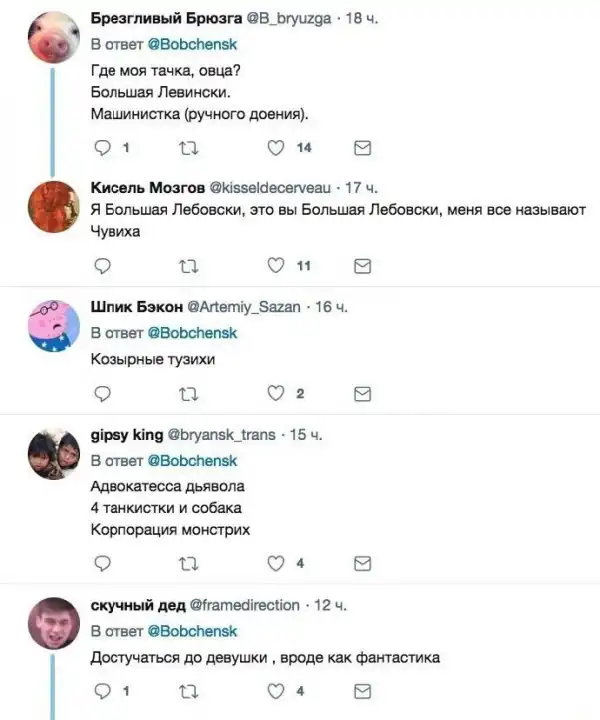Reply to Брезгливый Брюзга's tweet
Viewport: 600px width, 720px height.
click(x=101, y=148)
